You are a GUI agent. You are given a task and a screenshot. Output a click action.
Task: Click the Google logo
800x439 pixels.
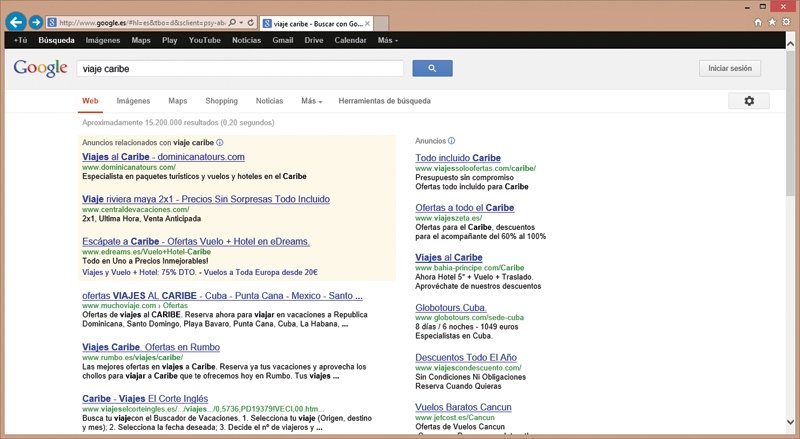[40, 68]
